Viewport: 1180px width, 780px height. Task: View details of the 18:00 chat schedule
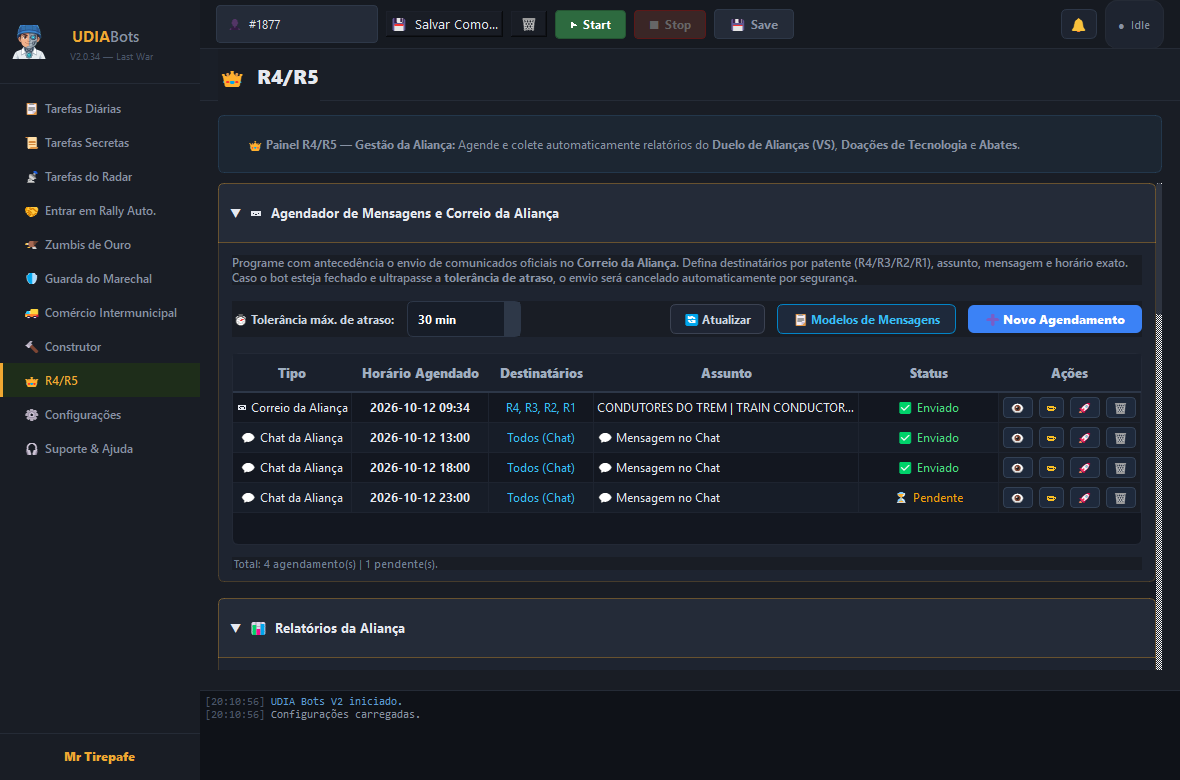1017,468
